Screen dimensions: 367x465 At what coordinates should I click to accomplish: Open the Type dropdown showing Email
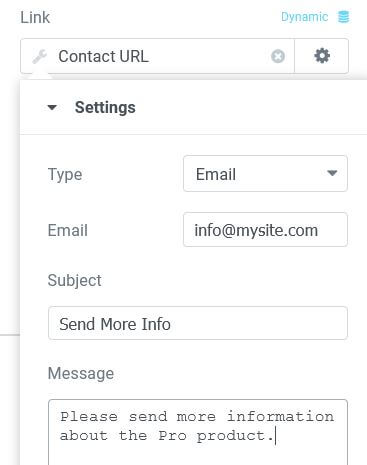pyautogui.click(x=265, y=174)
